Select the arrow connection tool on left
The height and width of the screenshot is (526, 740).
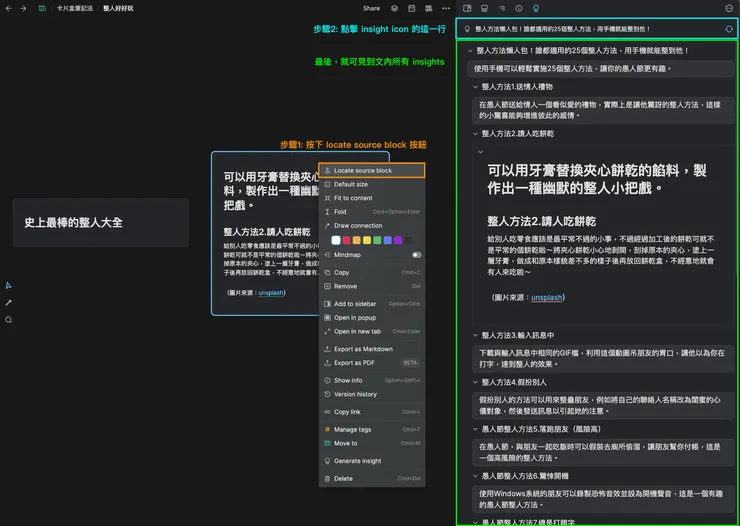[x=8, y=303]
